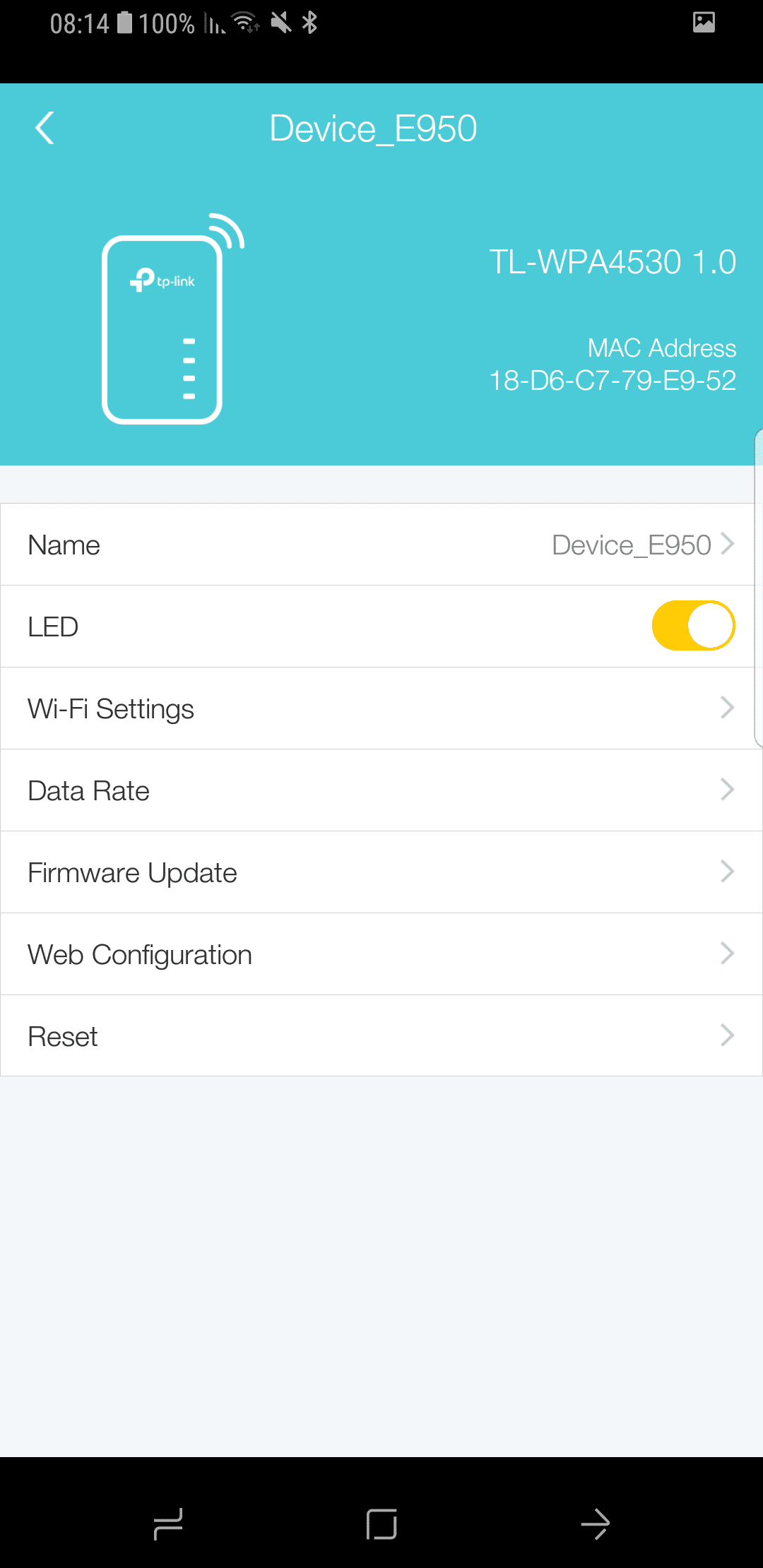Expand the Data Rate chevron
This screenshot has height=1568, width=763.
coord(728,790)
